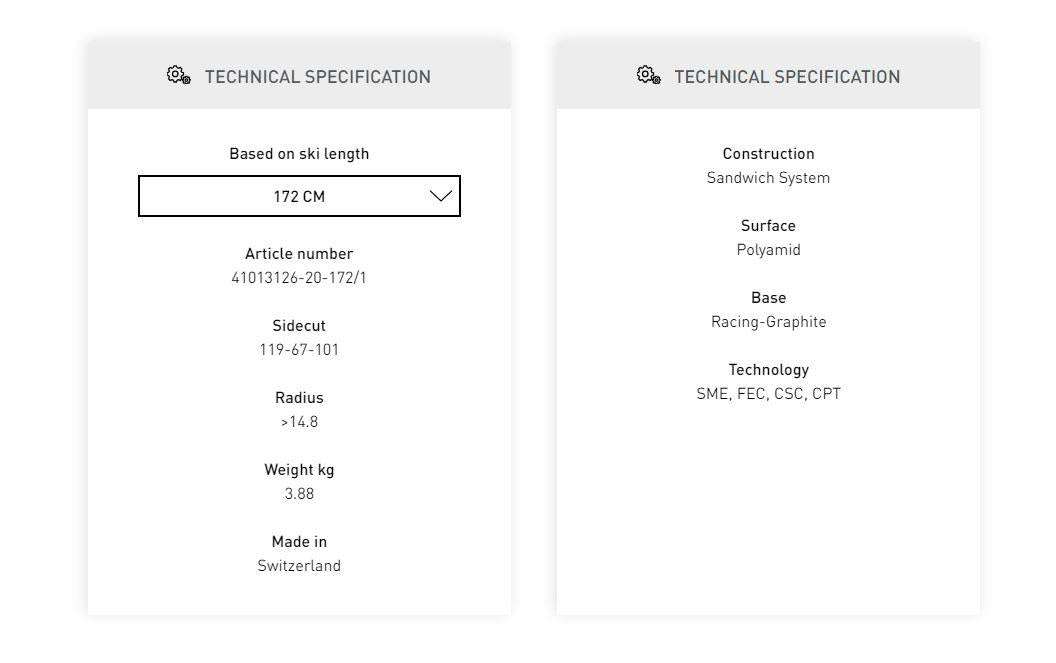
Task: Click the sidecut value 119-67-101
Action: (x=299, y=350)
